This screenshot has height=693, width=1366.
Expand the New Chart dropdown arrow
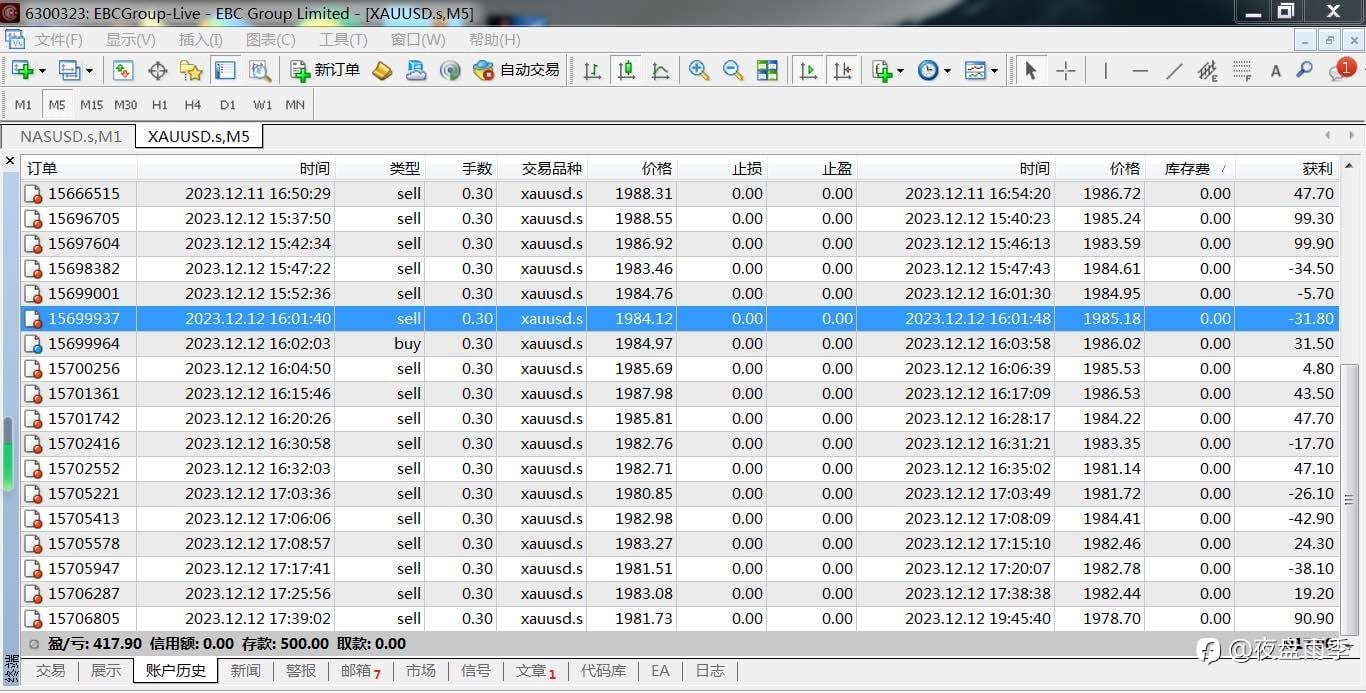point(42,71)
